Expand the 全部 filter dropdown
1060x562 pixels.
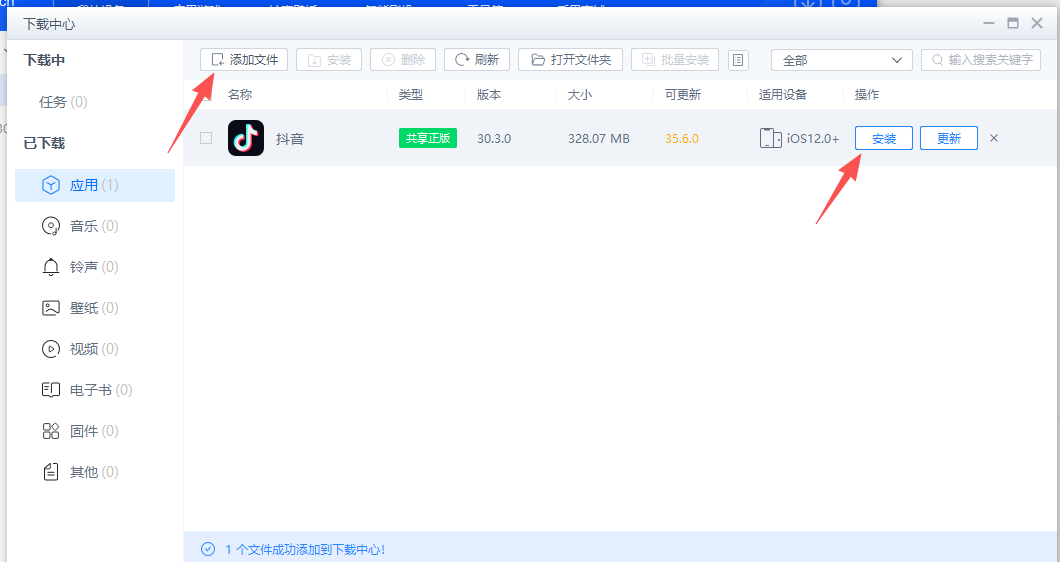point(841,60)
